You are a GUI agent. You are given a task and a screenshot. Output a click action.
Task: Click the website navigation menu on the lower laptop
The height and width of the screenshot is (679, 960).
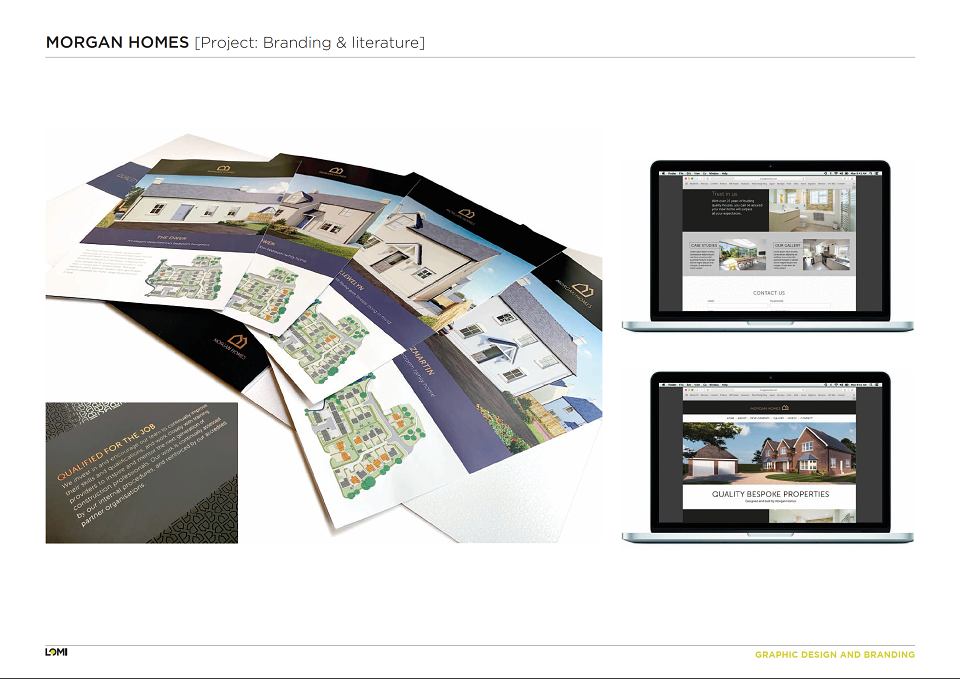770,418
